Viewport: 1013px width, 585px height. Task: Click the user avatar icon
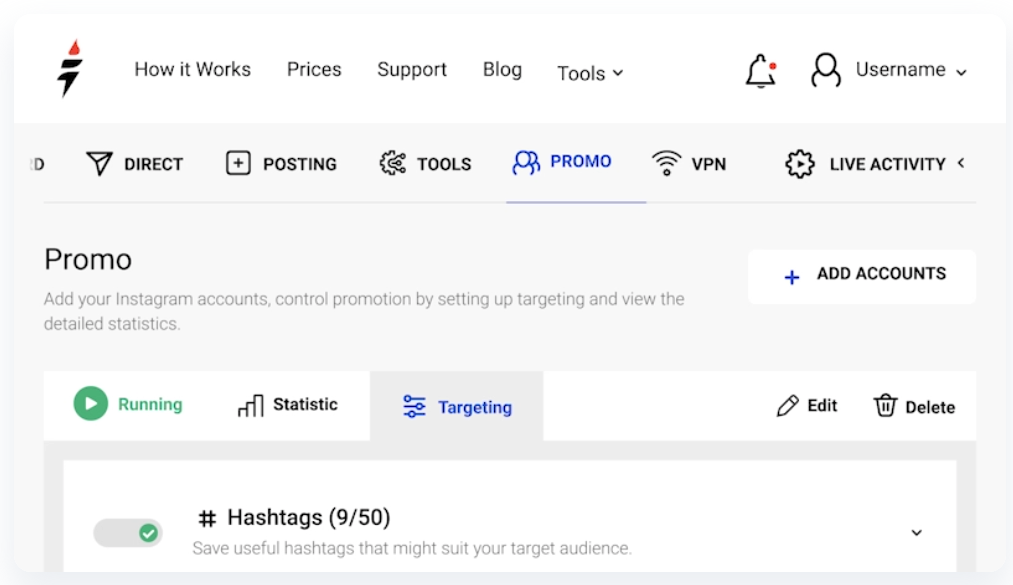coord(826,70)
